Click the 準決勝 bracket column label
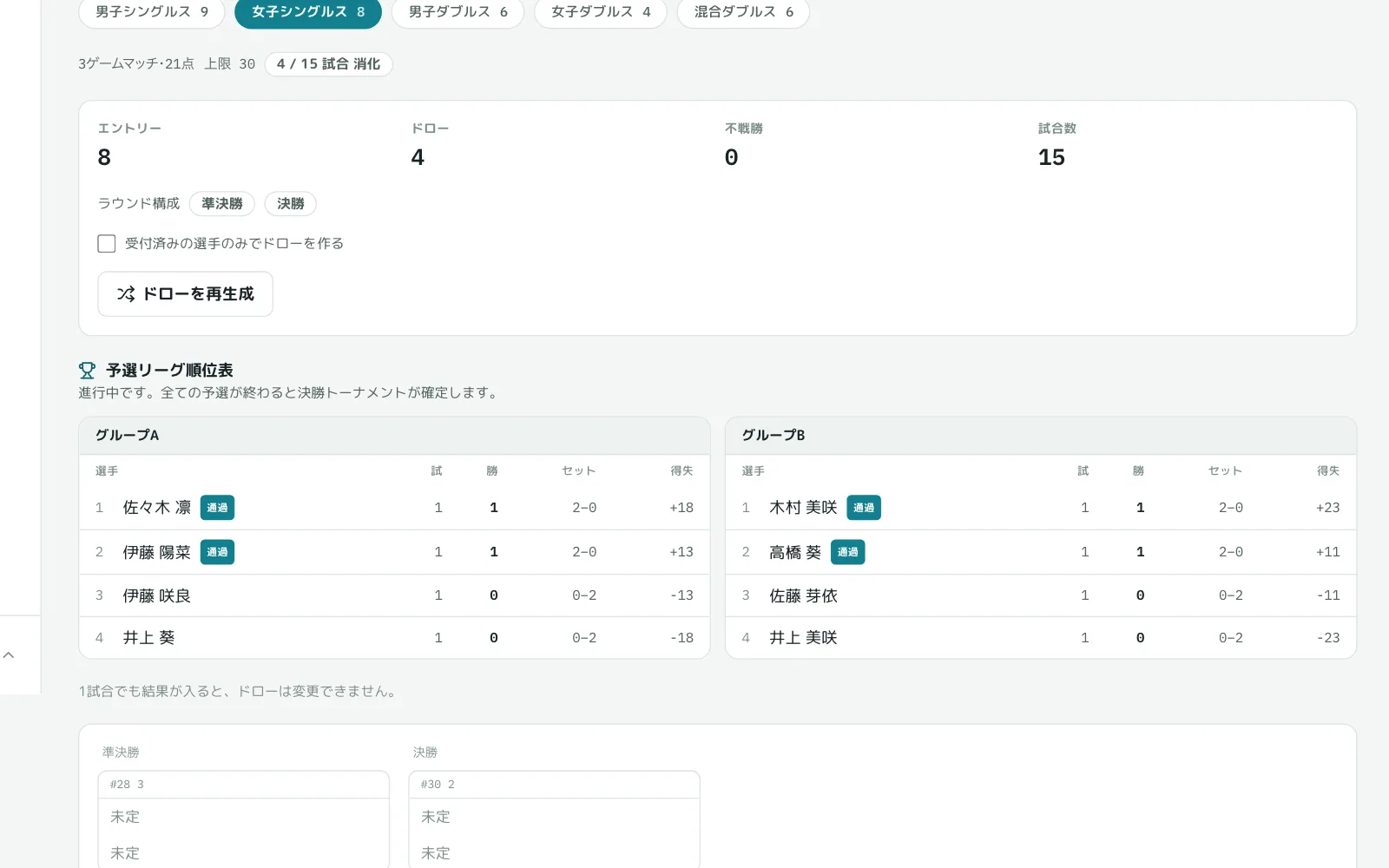1389x868 pixels. 121,753
